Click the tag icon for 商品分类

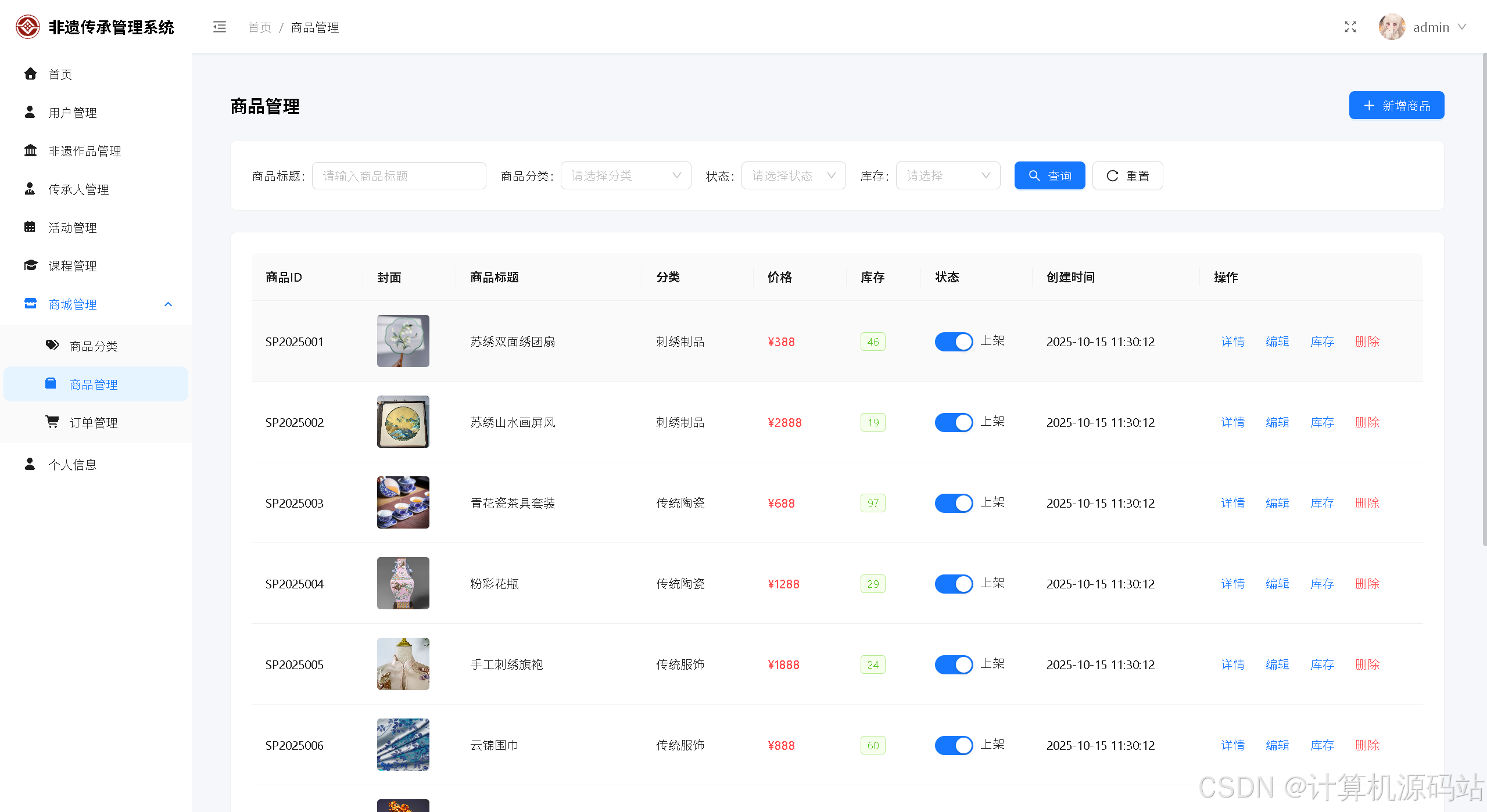(52, 345)
